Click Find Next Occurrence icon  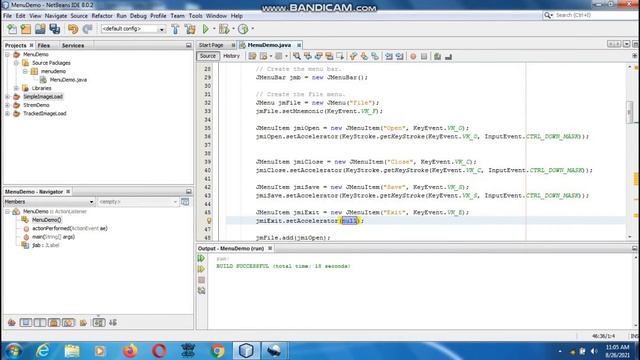click(318, 56)
